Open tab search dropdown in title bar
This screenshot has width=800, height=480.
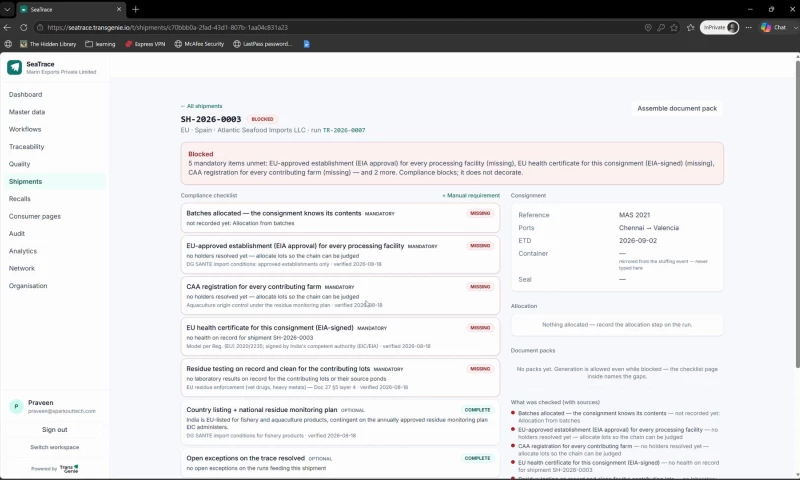(x=7, y=9)
